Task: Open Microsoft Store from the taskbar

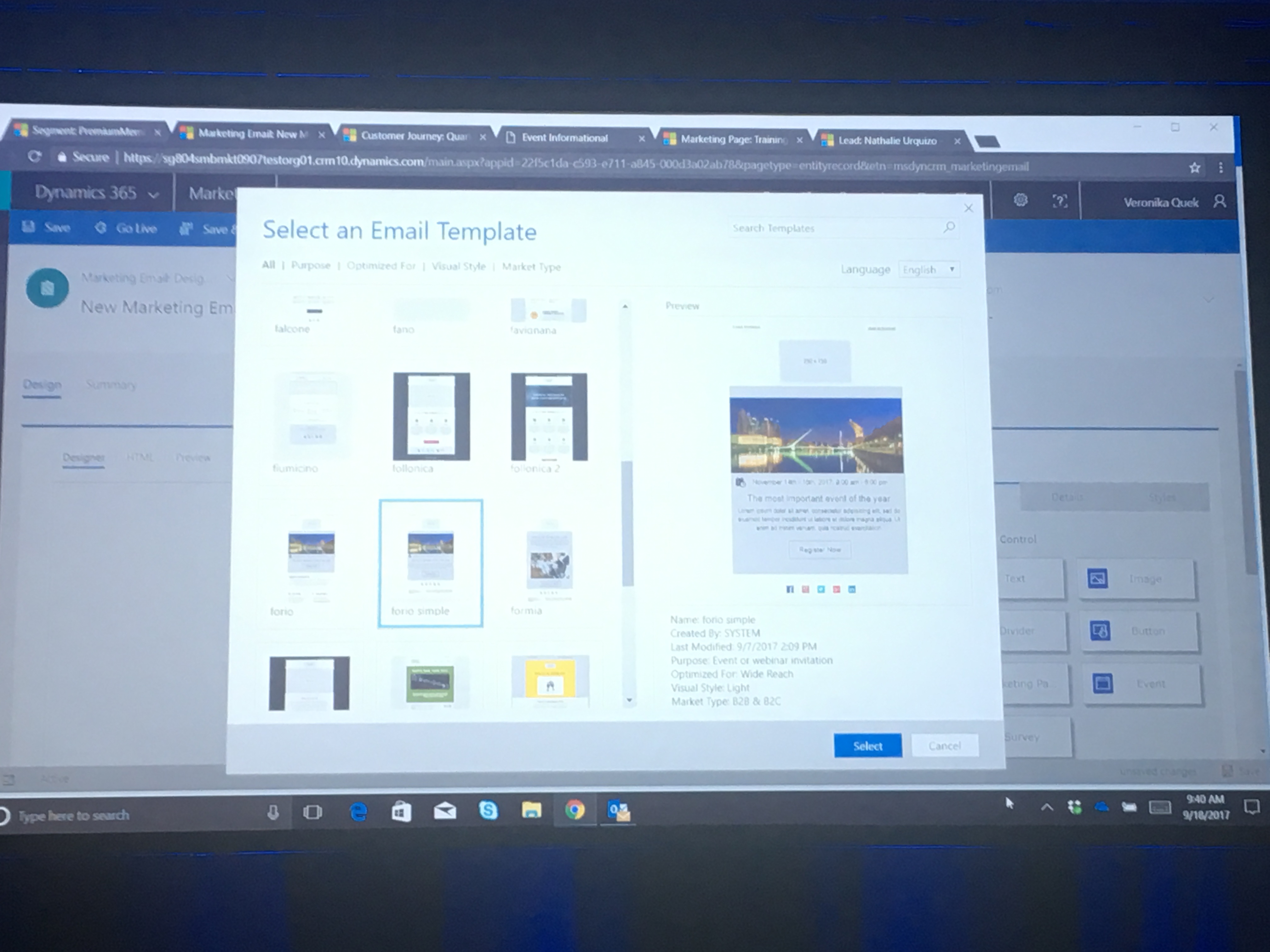Action: pos(401,811)
